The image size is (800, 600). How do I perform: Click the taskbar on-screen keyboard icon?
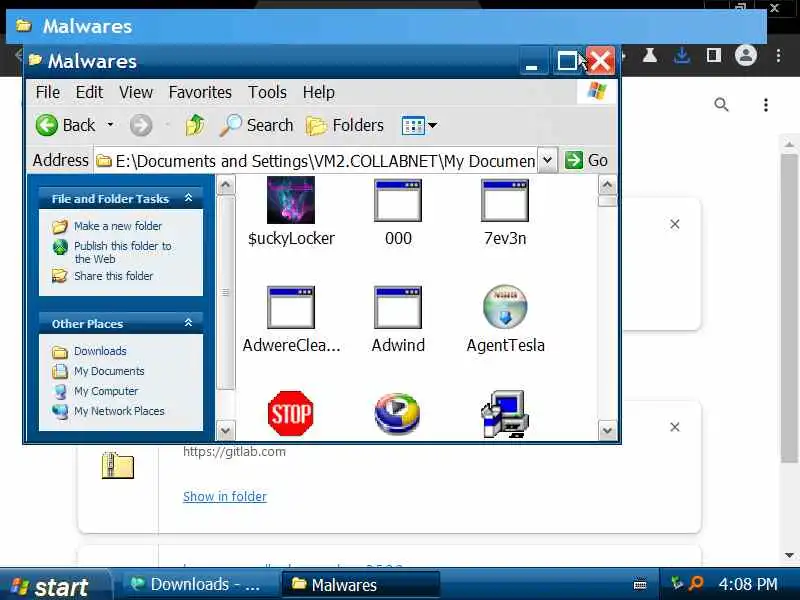pos(640,584)
